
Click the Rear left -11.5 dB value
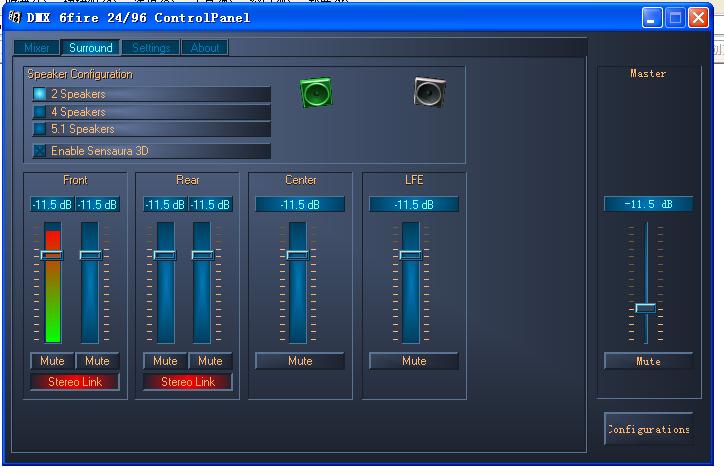click(x=165, y=204)
